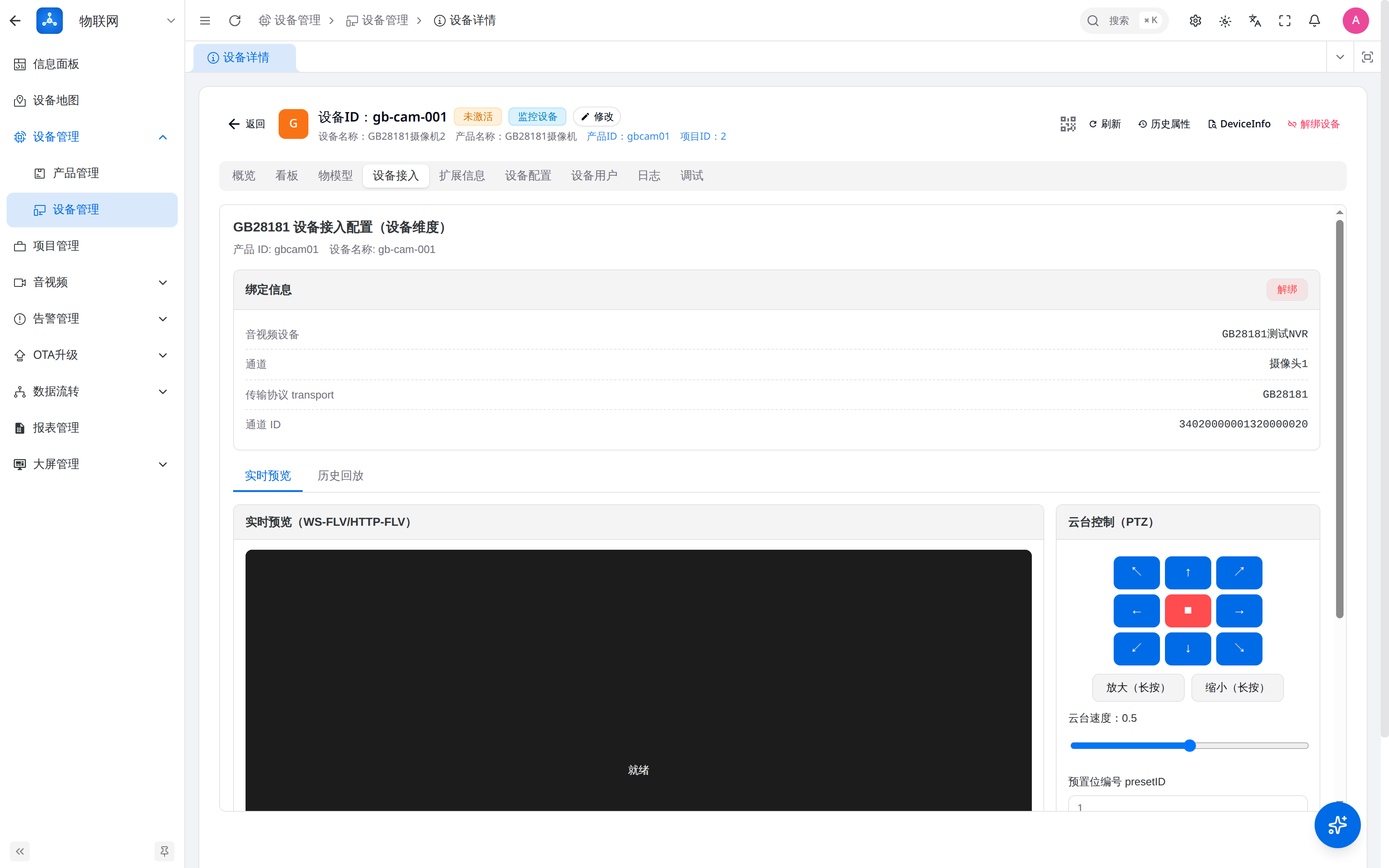Move PTZ camera down
This screenshot has height=868, width=1389.
point(1188,649)
